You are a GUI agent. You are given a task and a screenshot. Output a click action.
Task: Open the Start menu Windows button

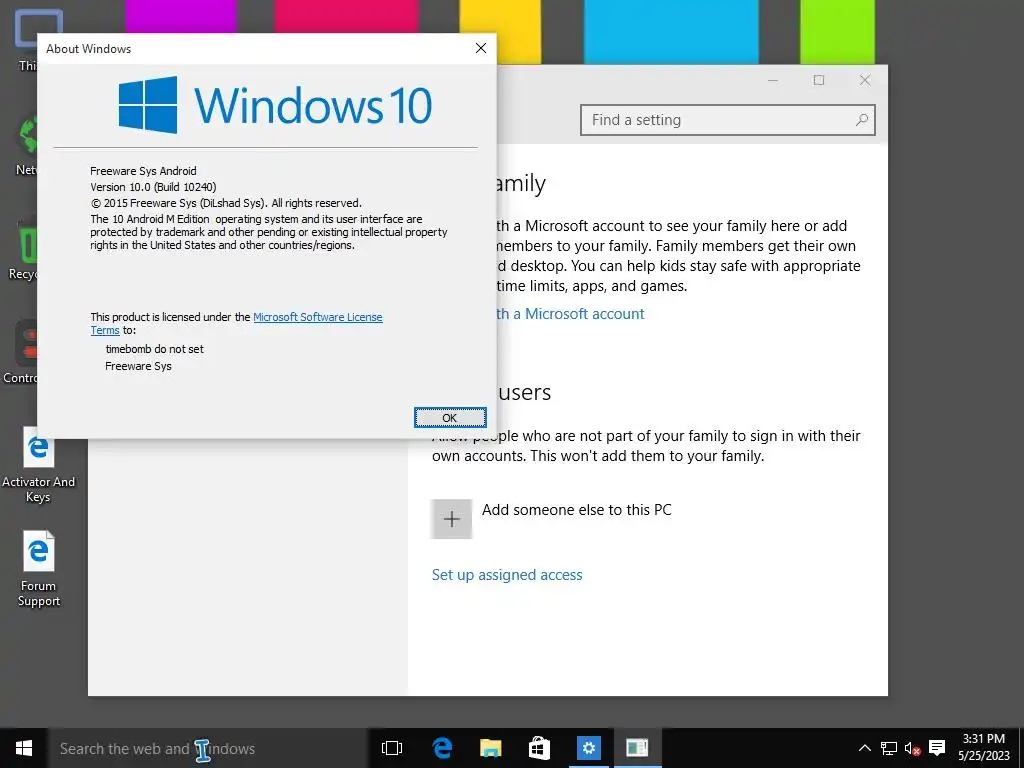pyautogui.click(x=24, y=748)
